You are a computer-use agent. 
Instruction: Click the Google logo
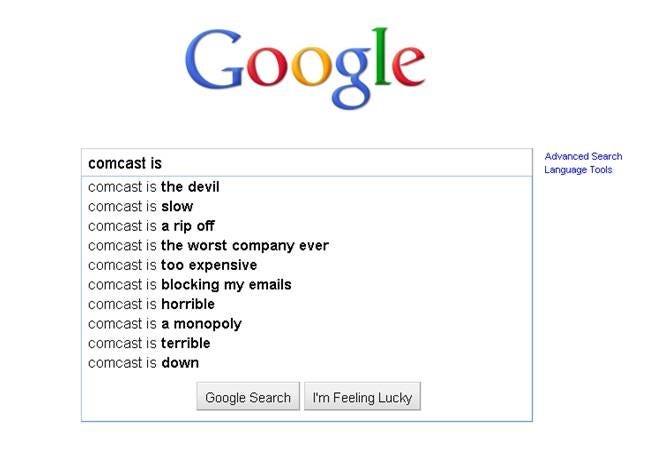pos(305,68)
